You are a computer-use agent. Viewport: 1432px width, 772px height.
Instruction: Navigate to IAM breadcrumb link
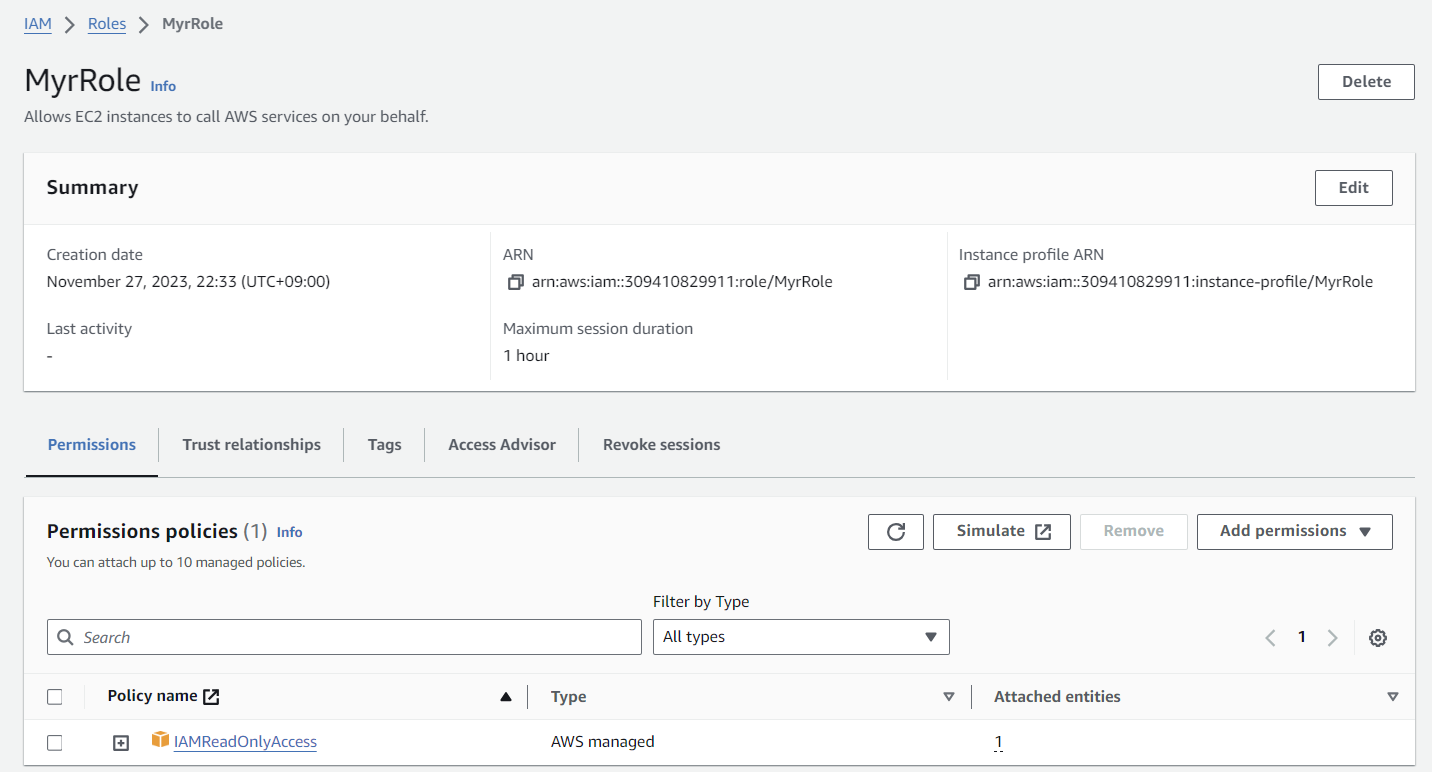38,24
